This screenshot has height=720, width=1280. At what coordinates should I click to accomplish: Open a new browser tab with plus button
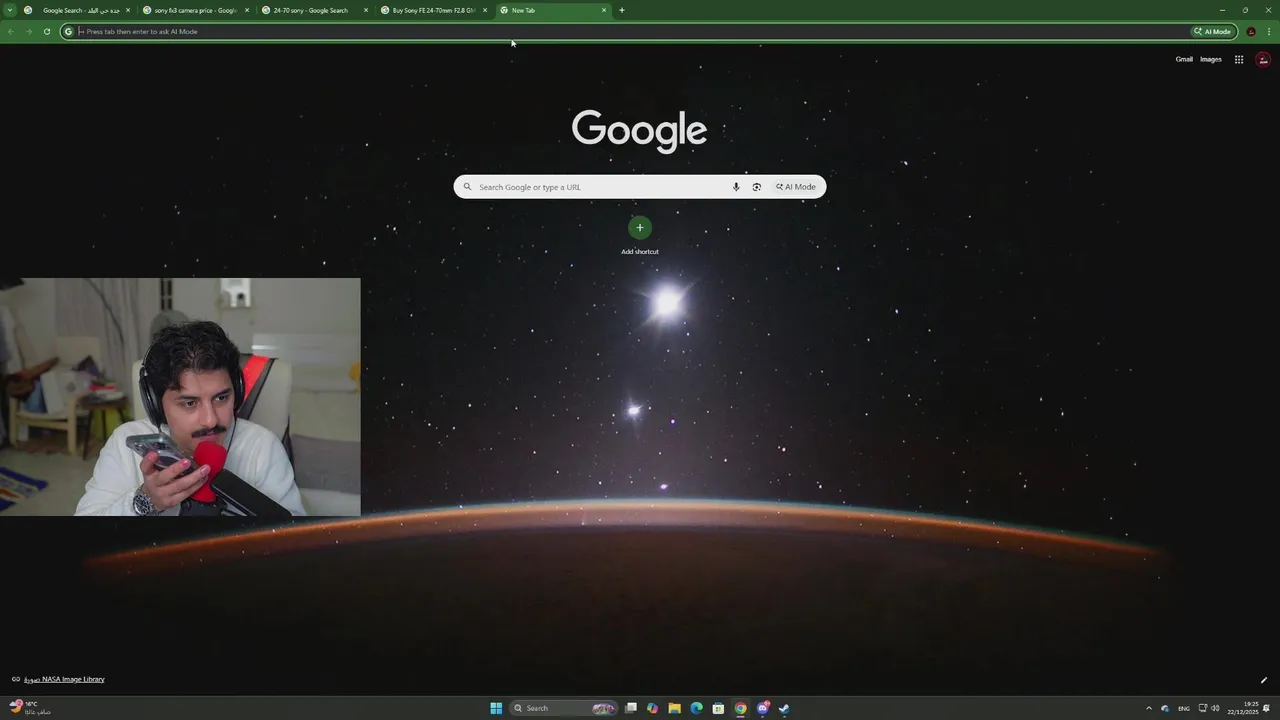coord(622,10)
